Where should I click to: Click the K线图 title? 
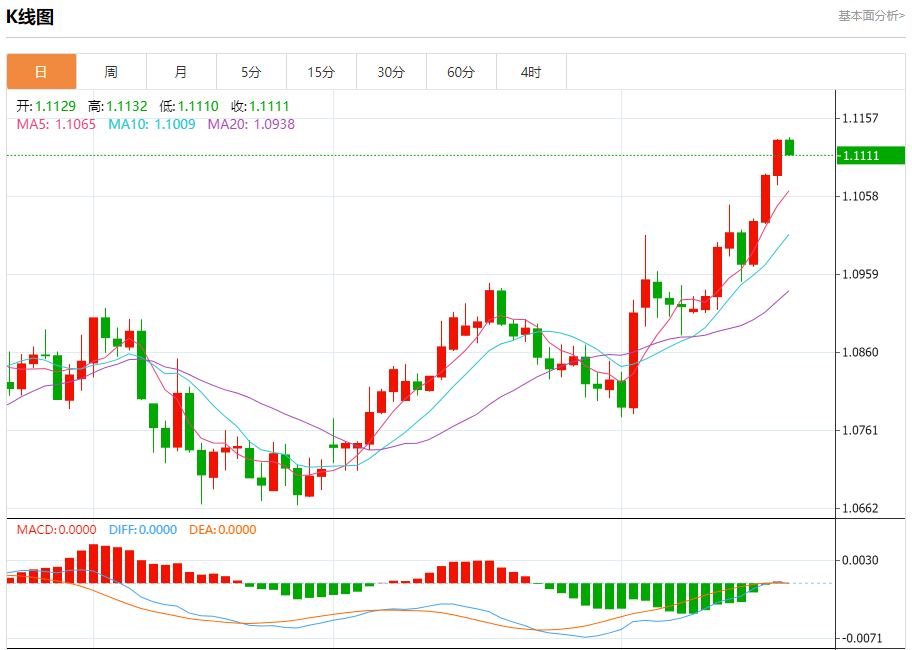tap(30, 17)
